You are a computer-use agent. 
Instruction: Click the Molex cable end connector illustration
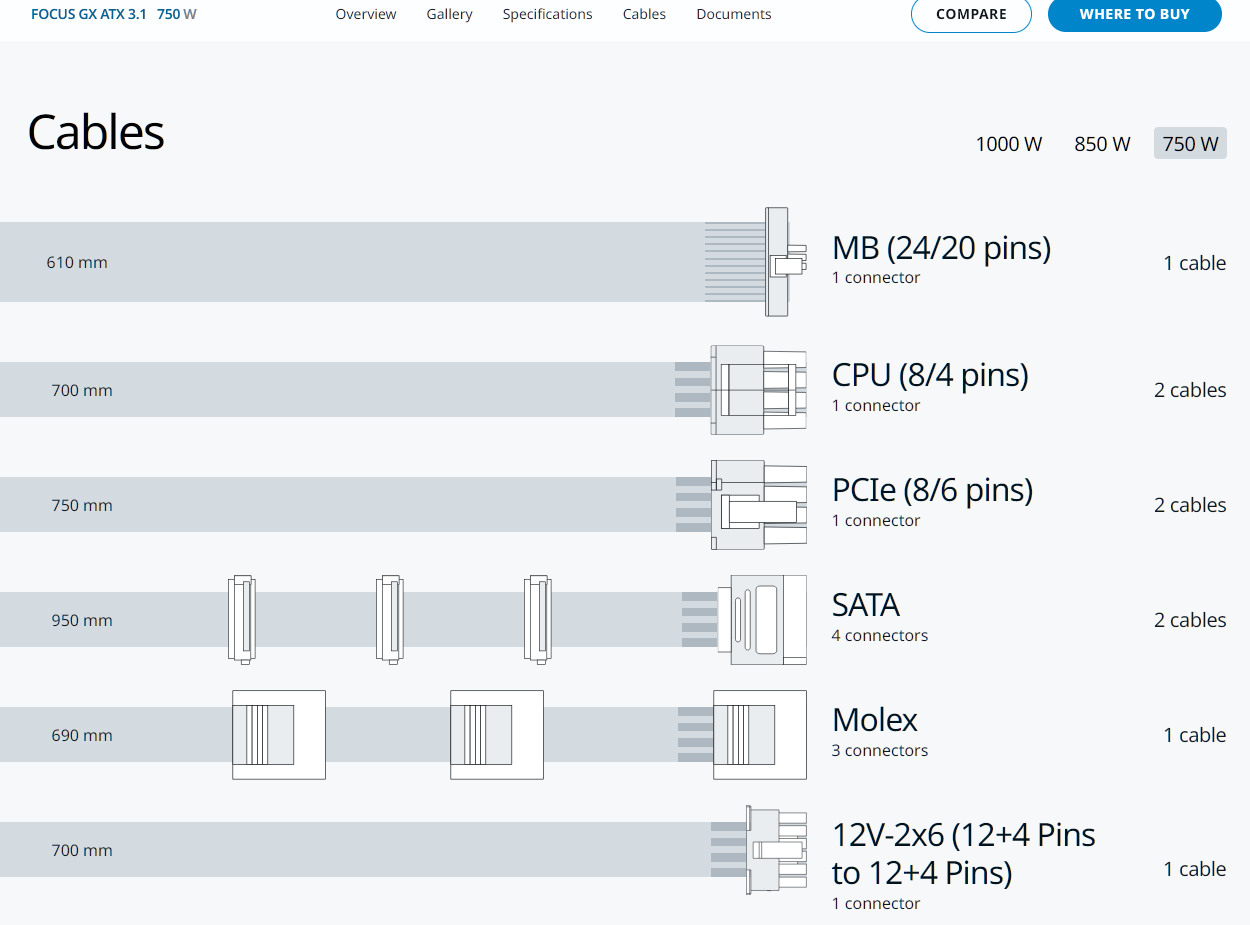point(760,735)
